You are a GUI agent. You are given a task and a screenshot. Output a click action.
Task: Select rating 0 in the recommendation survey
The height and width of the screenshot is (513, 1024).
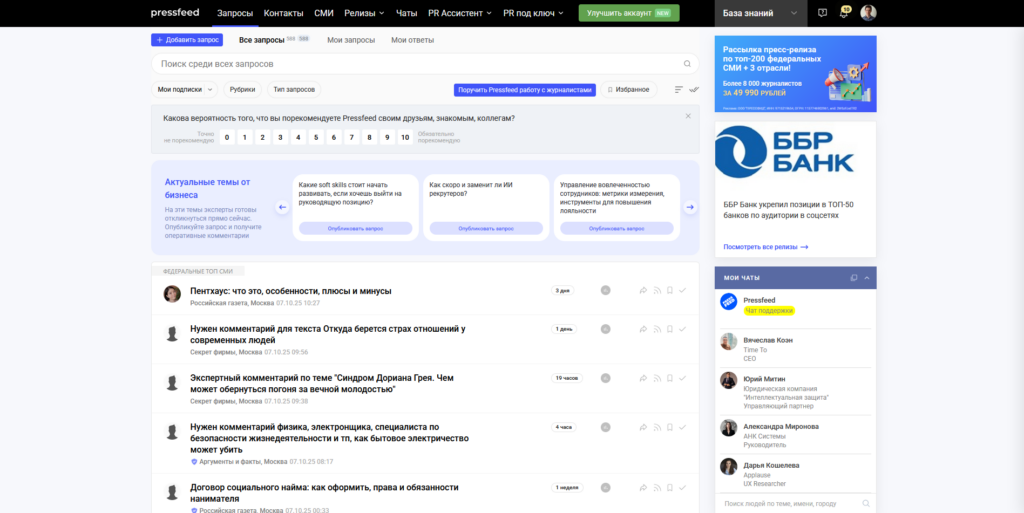tap(227, 137)
